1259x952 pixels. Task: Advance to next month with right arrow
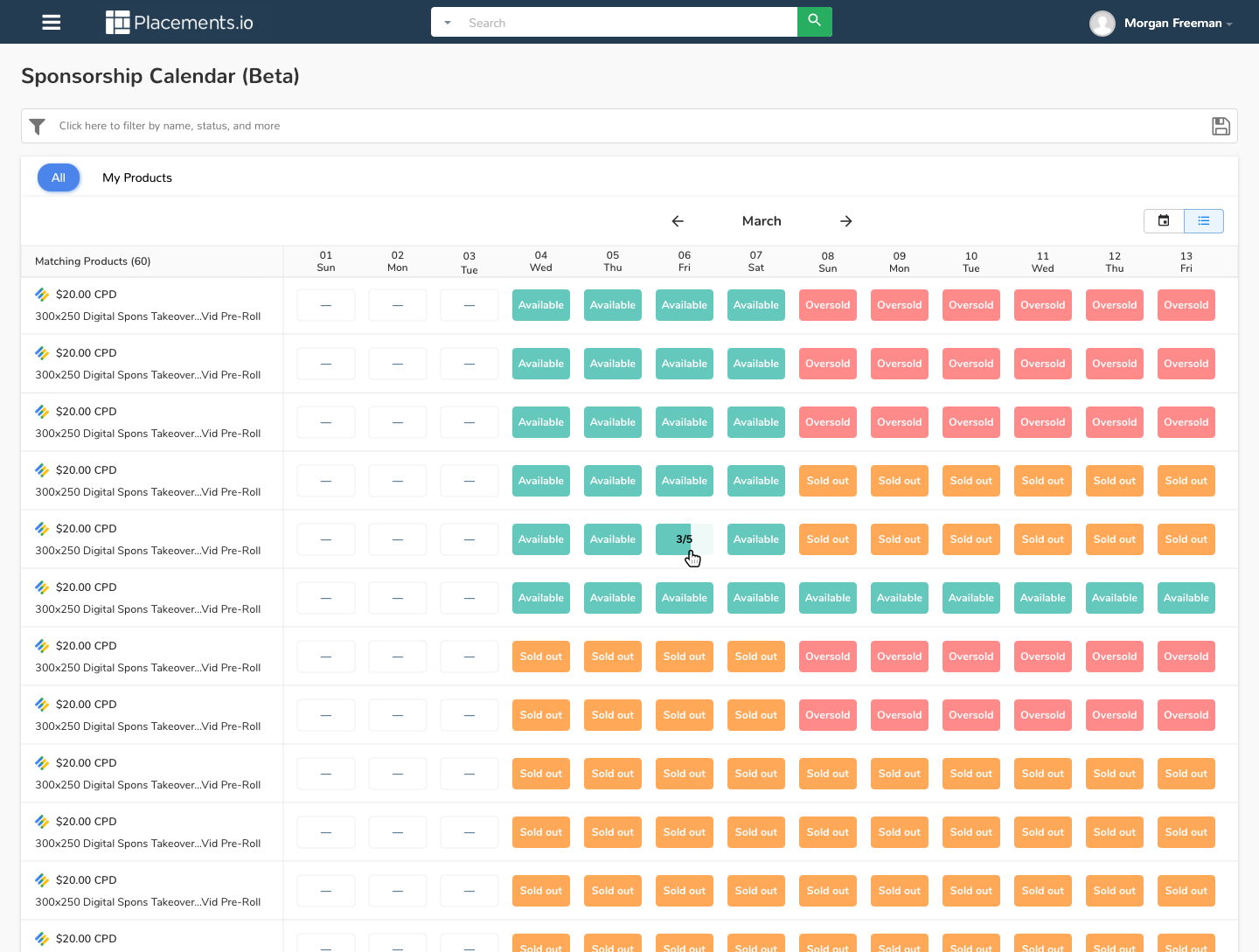(845, 221)
